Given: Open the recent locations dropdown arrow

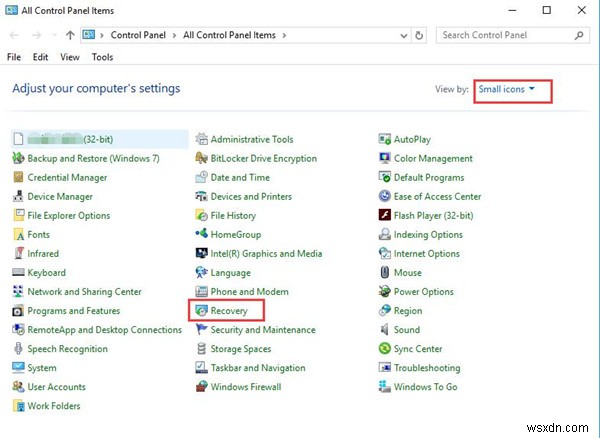Looking at the screenshot, I should click(x=54, y=35).
